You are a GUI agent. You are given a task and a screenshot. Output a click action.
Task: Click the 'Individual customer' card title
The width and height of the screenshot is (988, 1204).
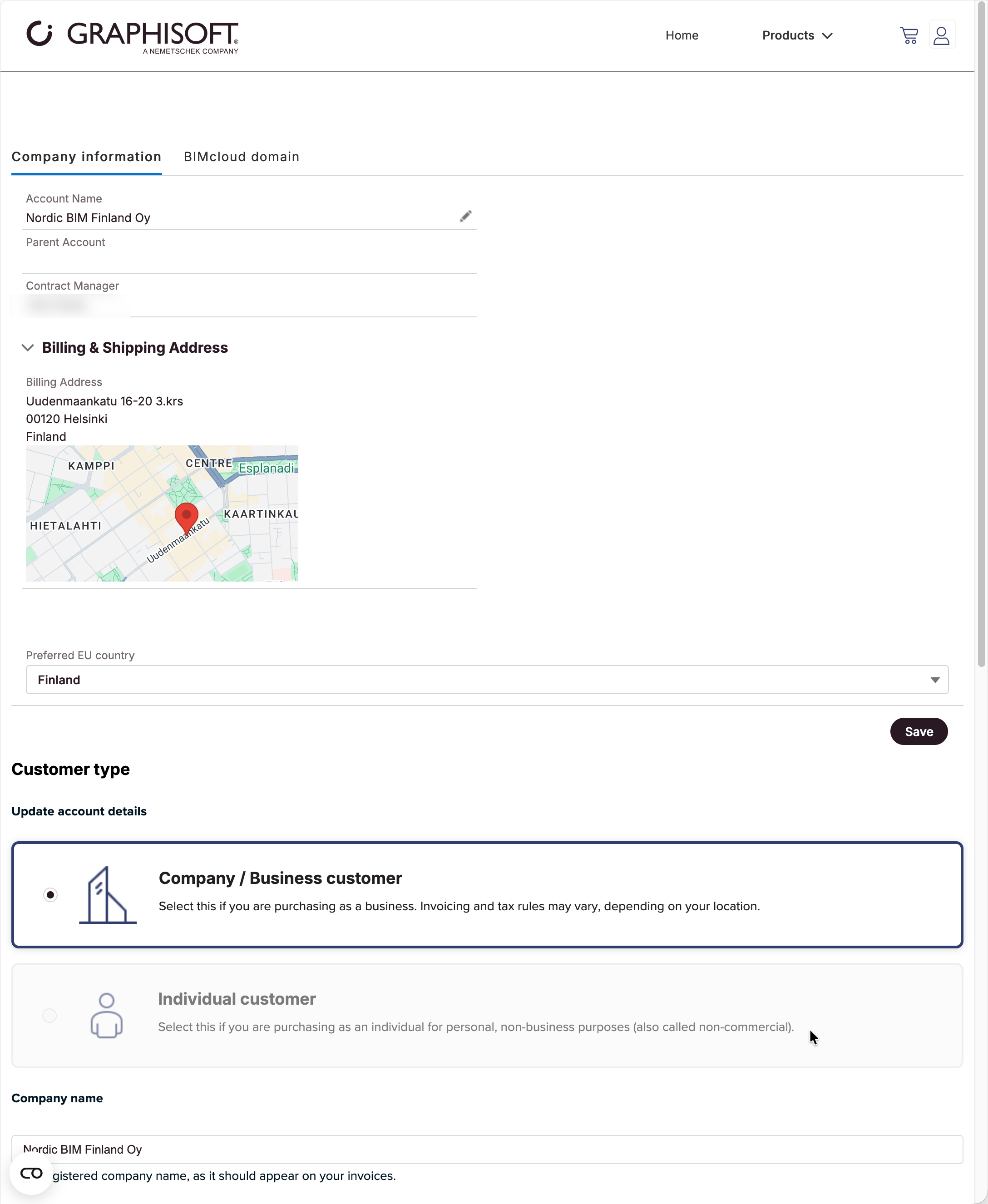(237, 999)
